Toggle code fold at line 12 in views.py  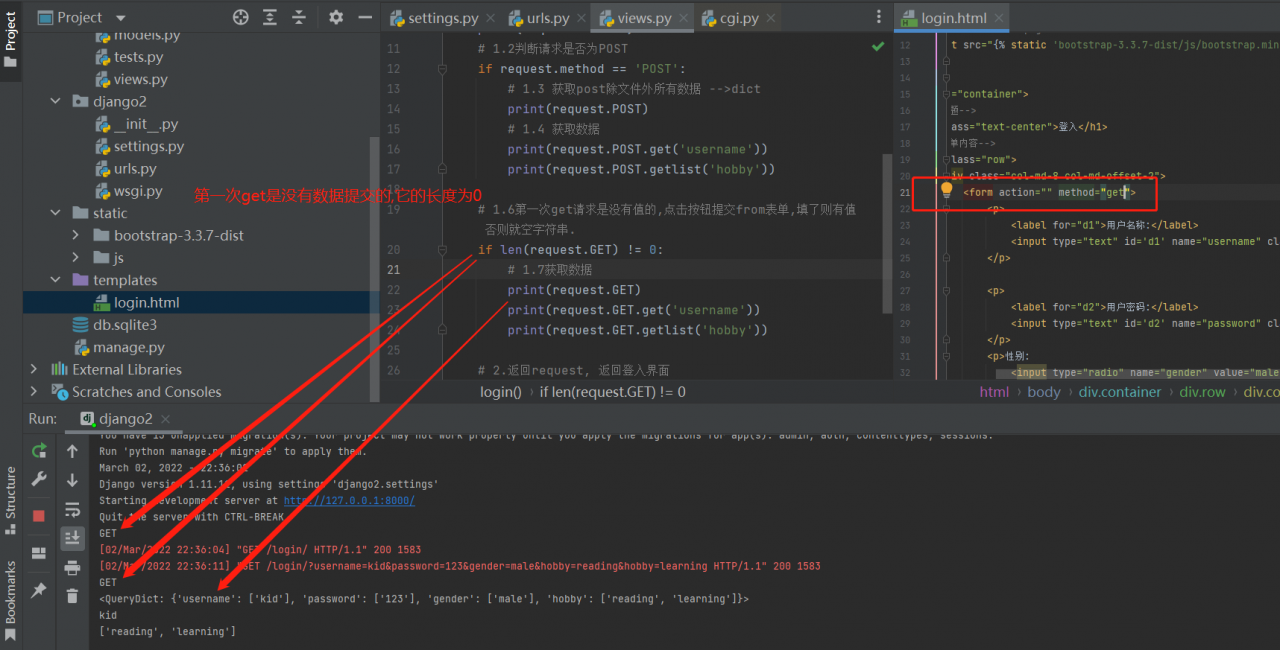[x=442, y=69]
